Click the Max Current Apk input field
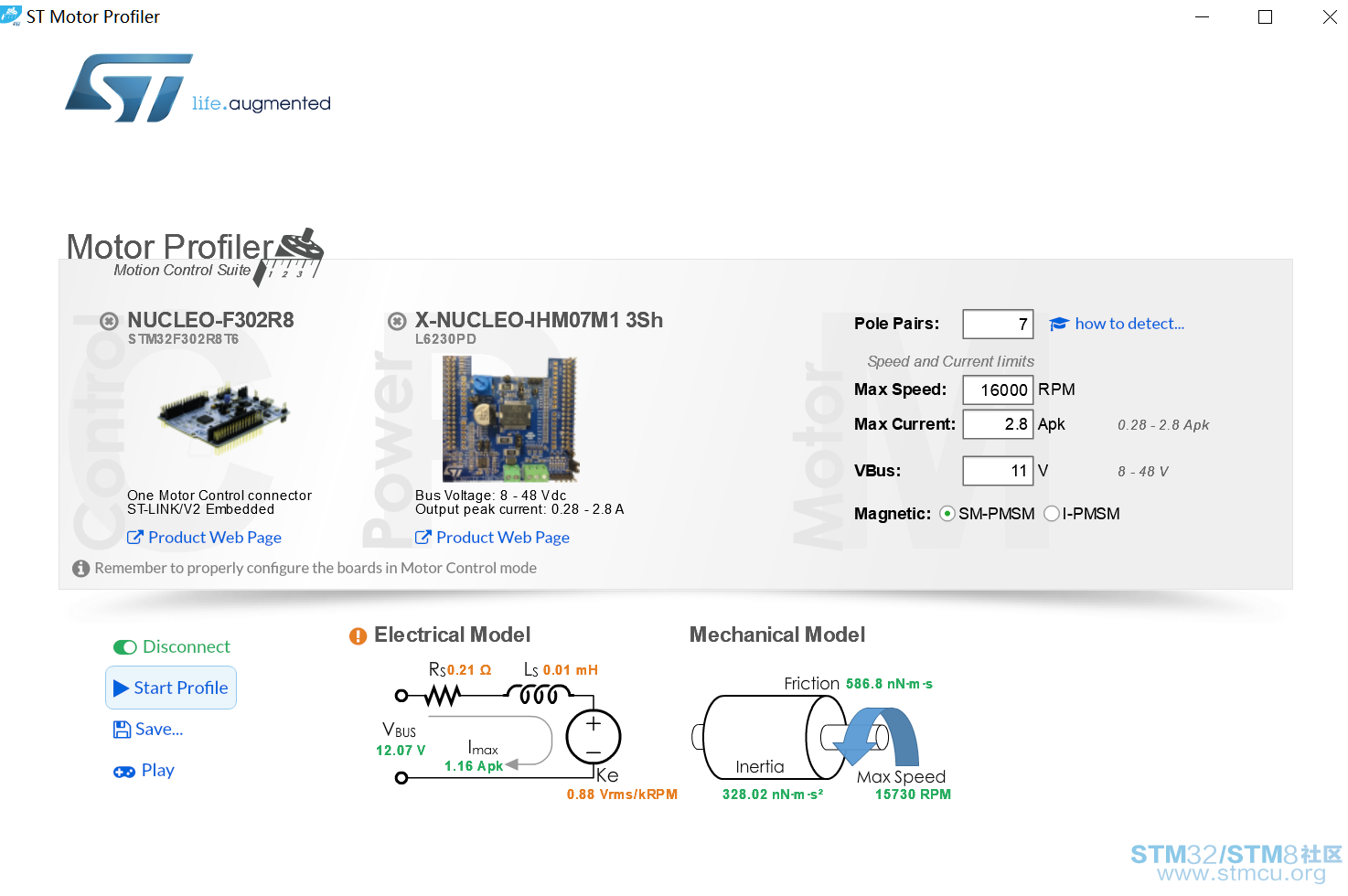 pyautogui.click(x=998, y=424)
